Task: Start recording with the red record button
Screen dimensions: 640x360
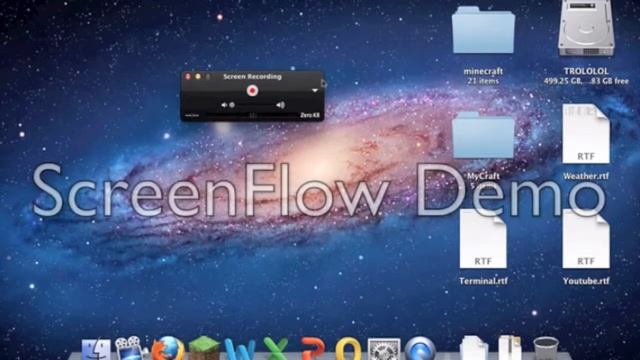Action: (252, 90)
